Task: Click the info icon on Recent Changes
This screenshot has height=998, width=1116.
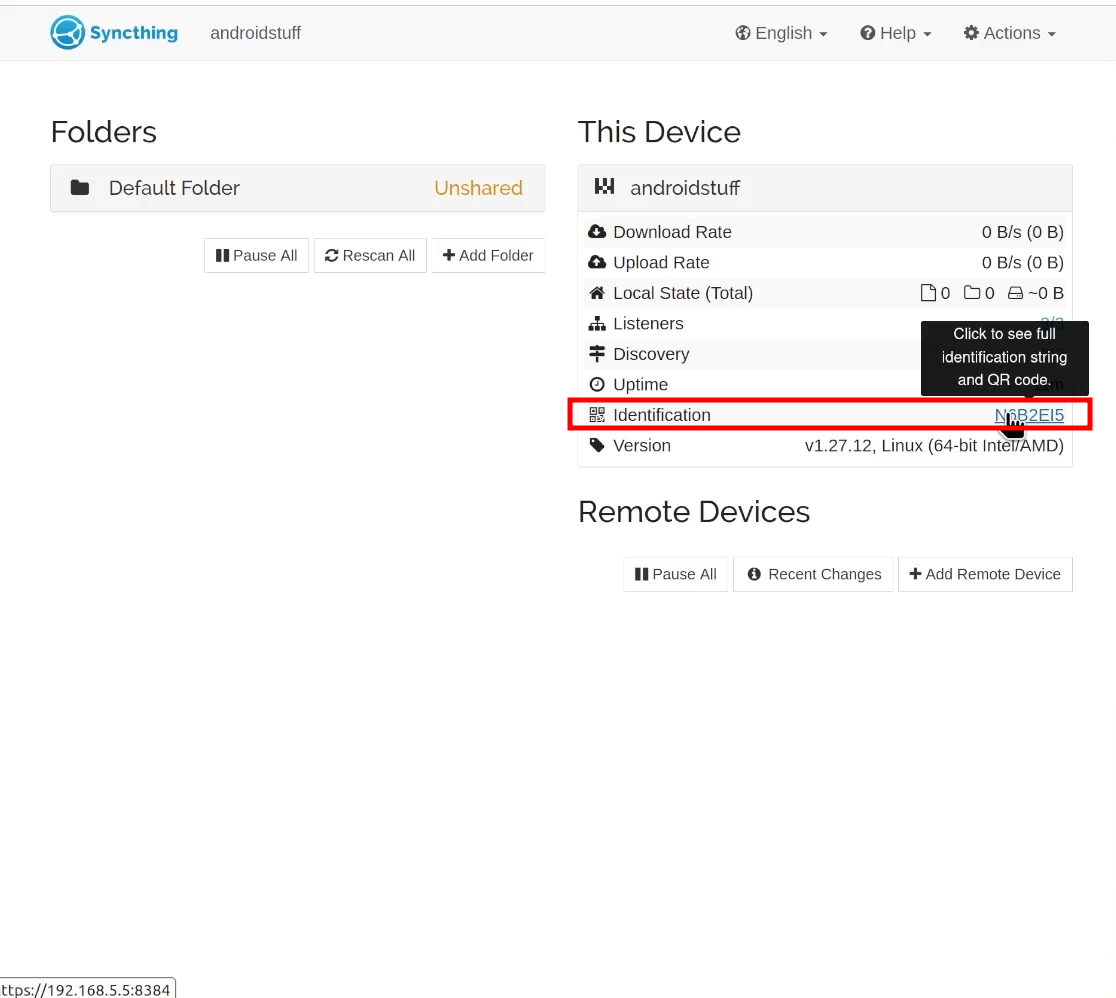Action: [754, 574]
